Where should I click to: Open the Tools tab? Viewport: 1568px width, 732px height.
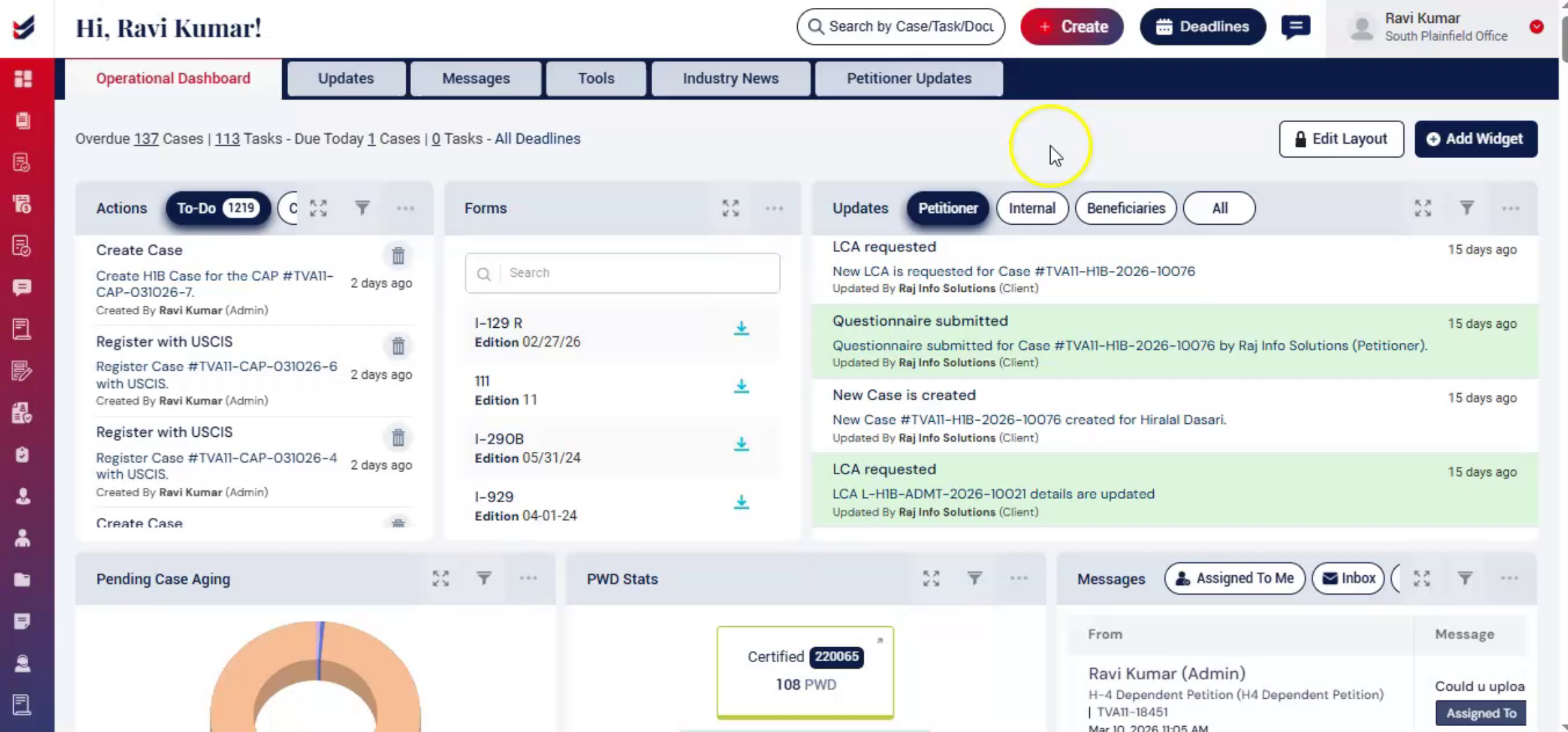[x=596, y=78]
